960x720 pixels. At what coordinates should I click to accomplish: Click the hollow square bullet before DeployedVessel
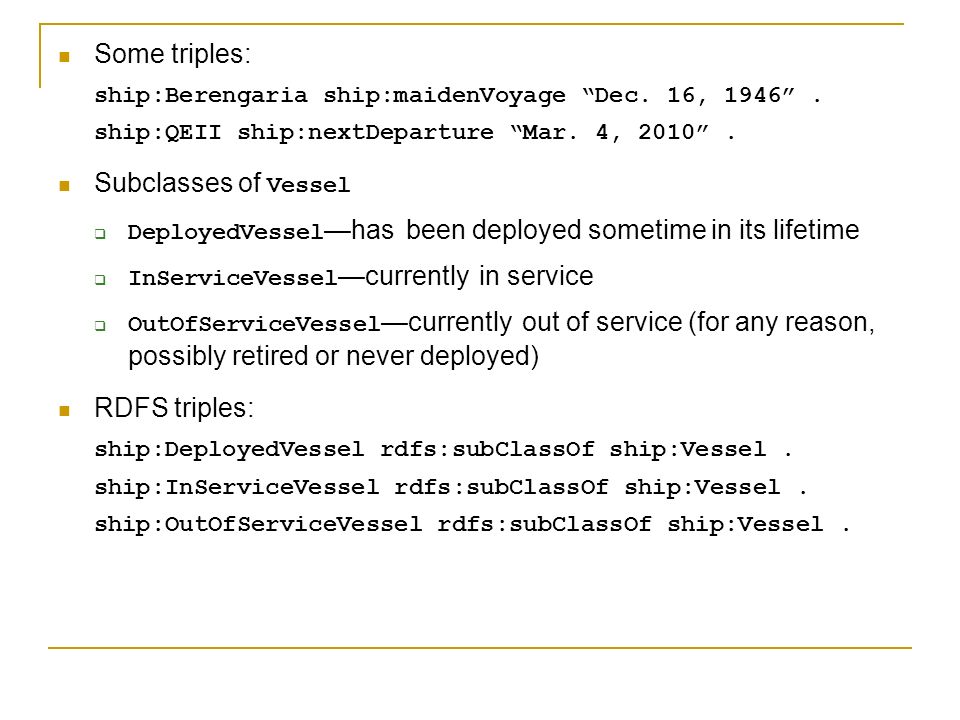click(100, 233)
